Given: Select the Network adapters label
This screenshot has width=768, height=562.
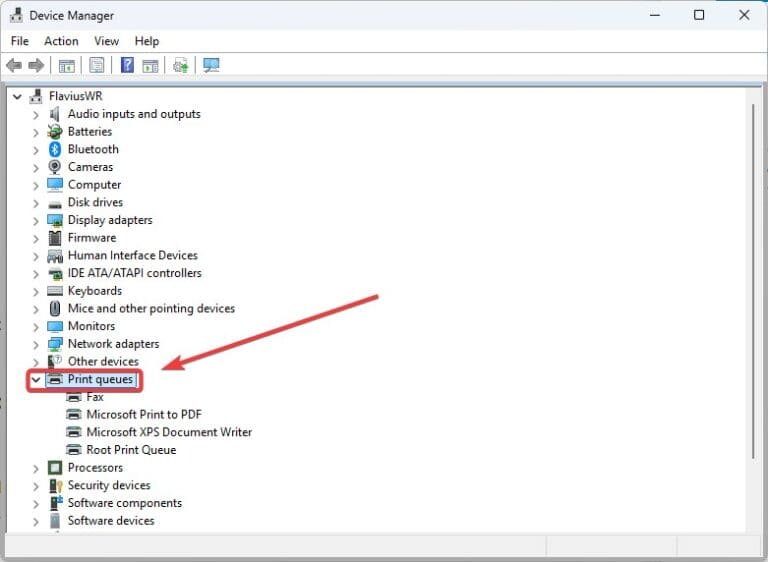Looking at the screenshot, I should click(x=114, y=344).
